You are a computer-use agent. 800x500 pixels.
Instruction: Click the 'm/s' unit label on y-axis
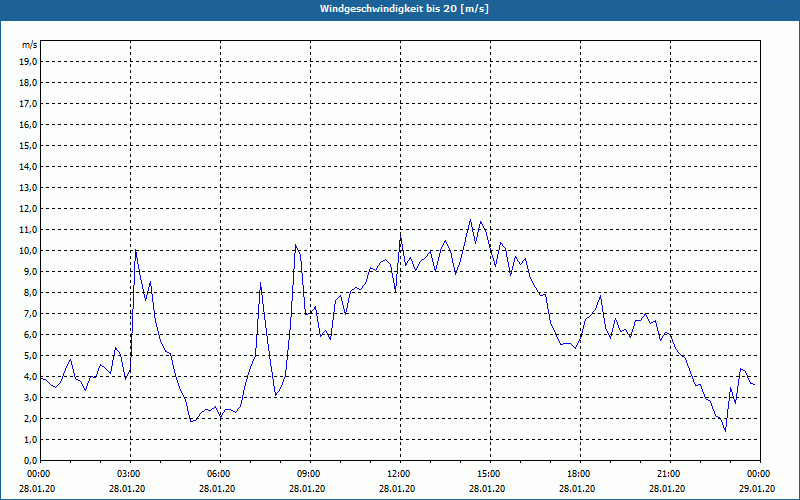tap(29, 45)
